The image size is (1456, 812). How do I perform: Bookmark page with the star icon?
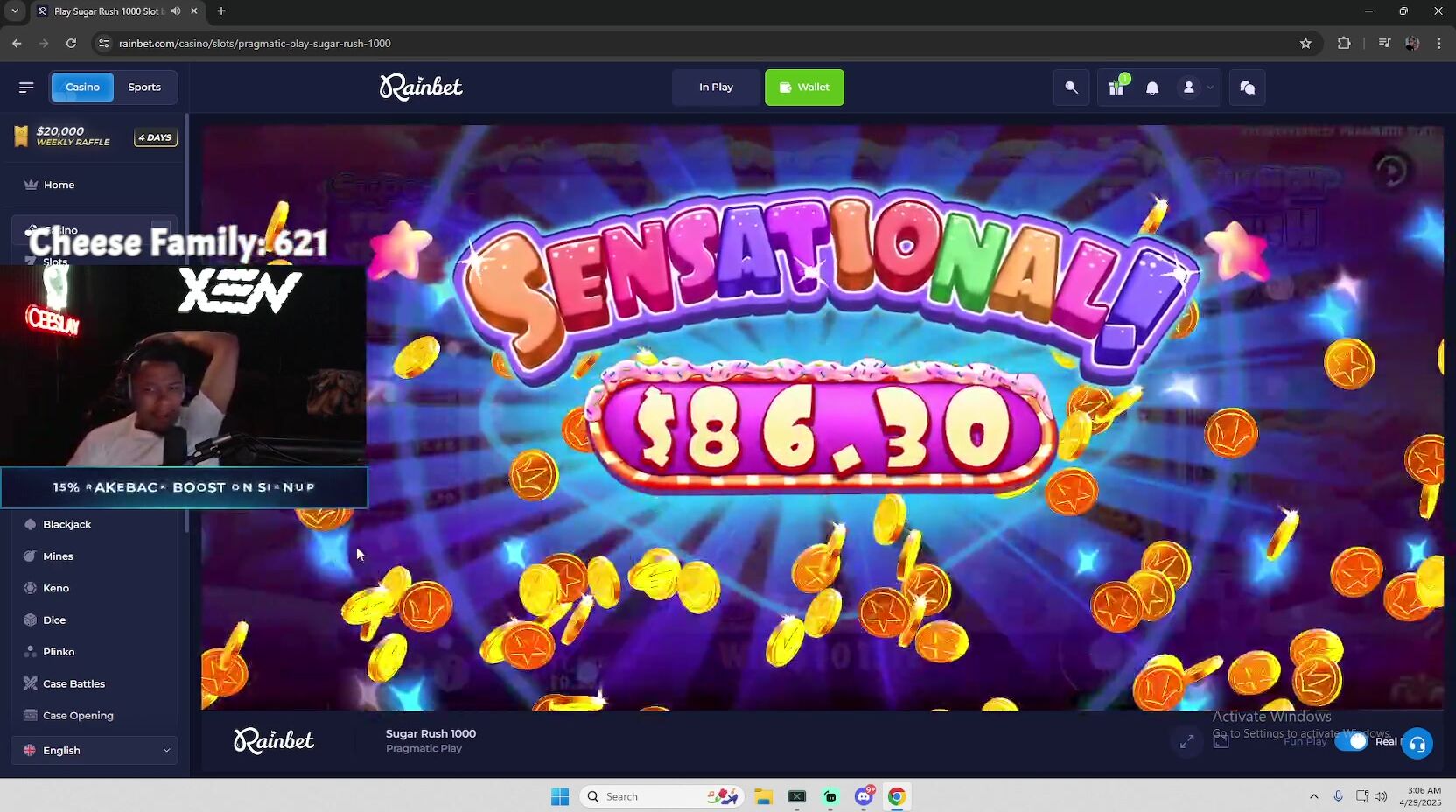[x=1305, y=43]
